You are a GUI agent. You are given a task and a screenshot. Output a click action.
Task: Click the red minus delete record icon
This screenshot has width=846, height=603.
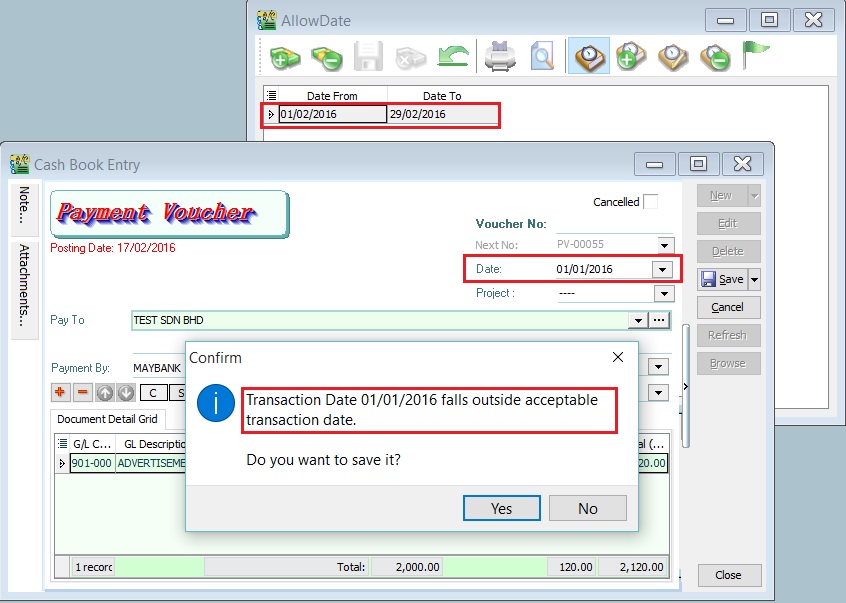click(x=326, y=58)
